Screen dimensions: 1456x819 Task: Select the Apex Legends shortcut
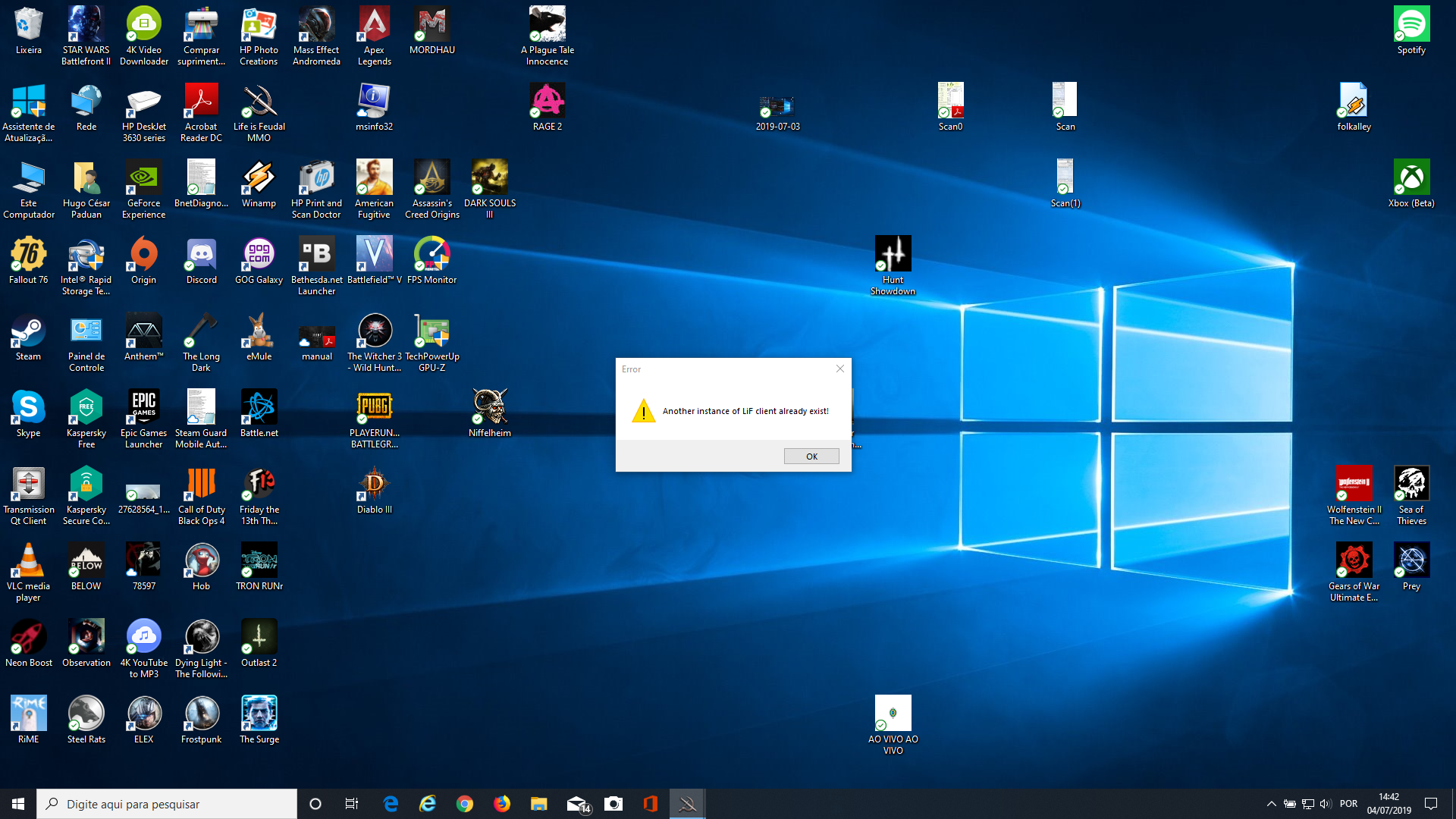point(375,36)
